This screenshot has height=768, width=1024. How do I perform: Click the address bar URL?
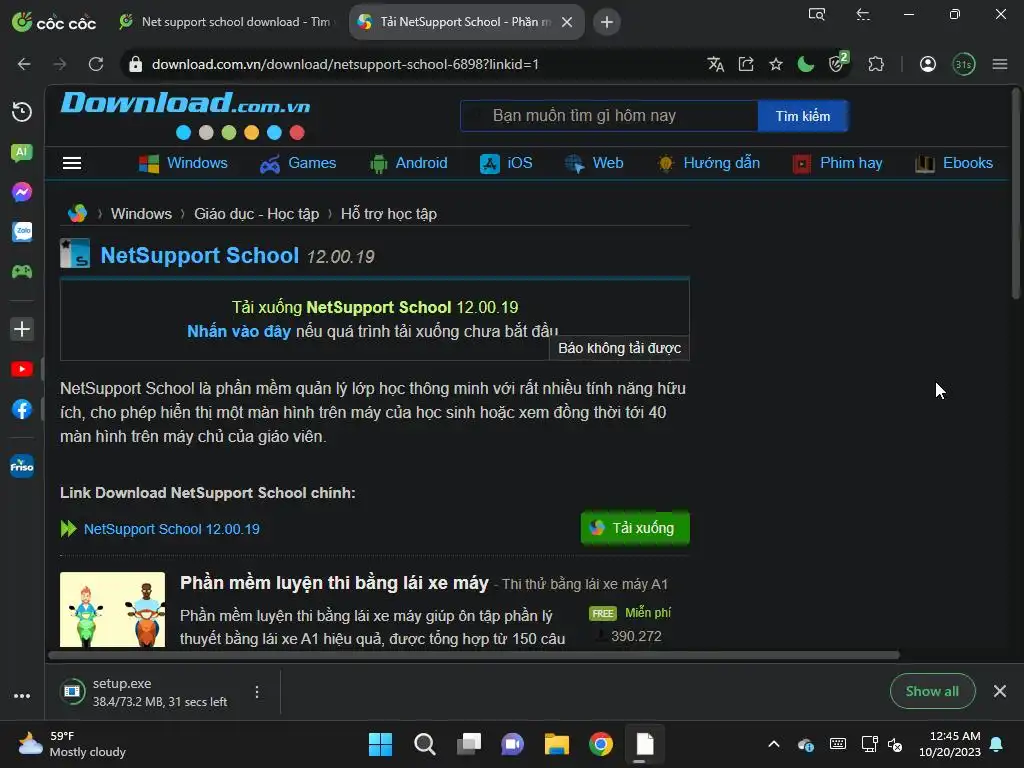[x=345, y=64]
